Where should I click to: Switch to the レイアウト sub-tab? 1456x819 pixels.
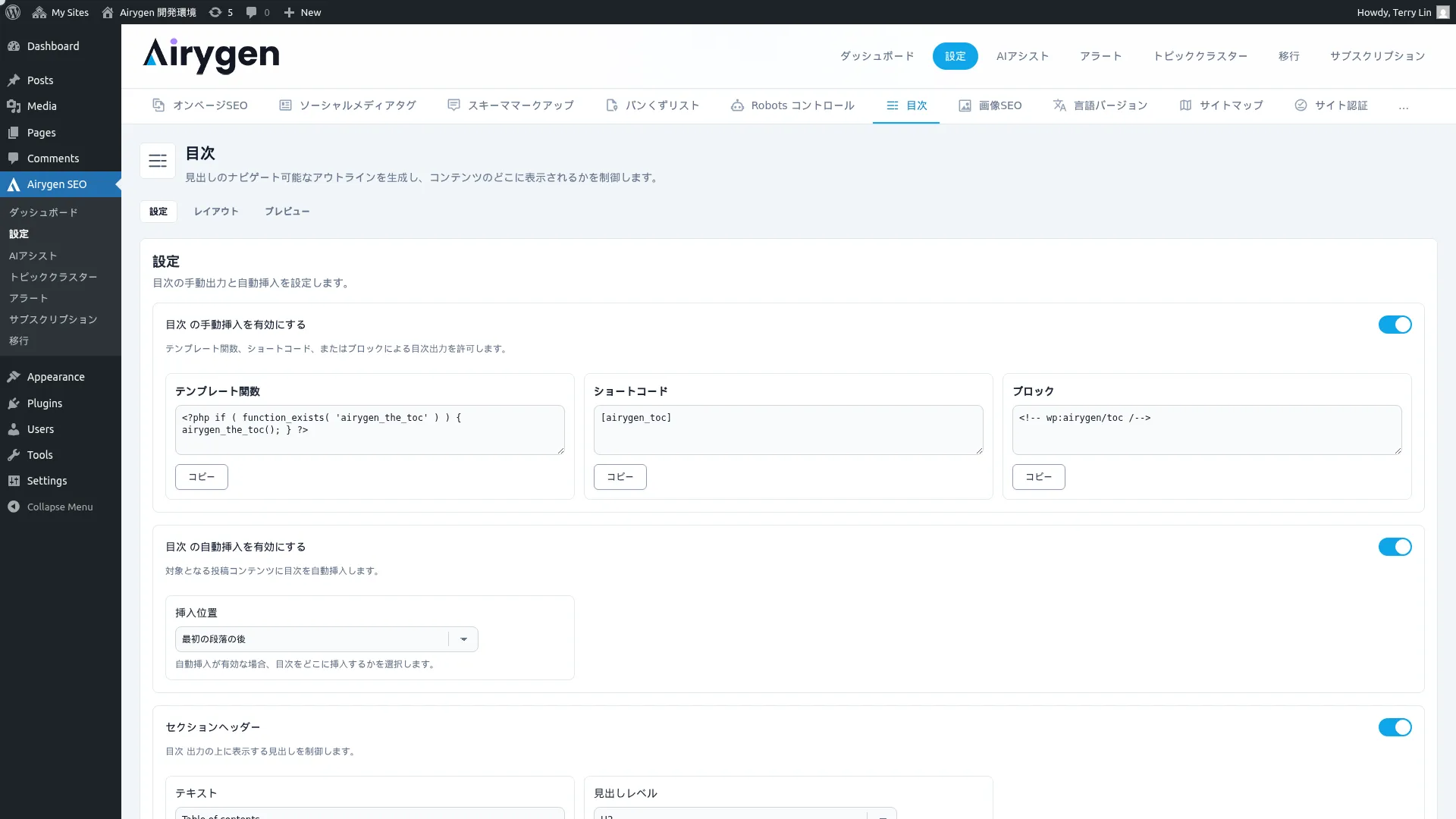(x=216, y=212)
